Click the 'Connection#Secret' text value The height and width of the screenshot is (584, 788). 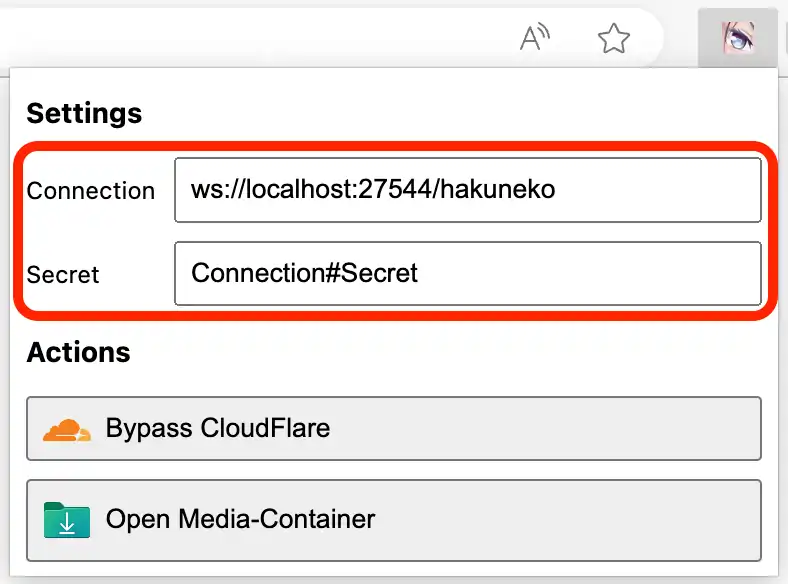coord(304,272)
